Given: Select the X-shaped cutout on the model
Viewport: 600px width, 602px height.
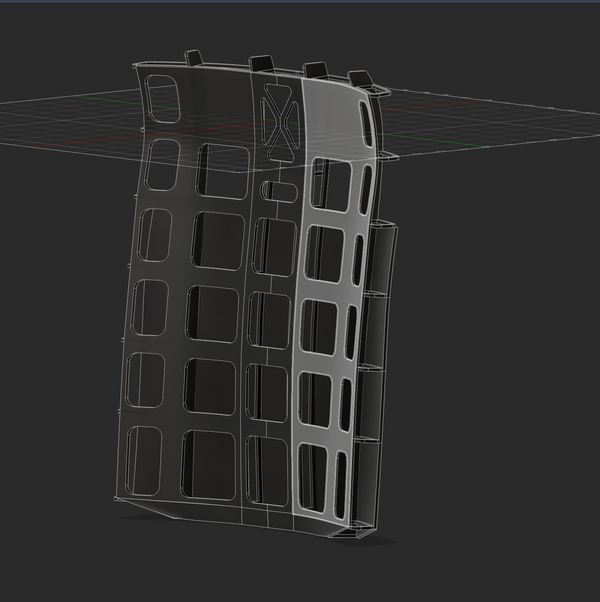Looking at the screenshot, I should pyautogui.click(x=280, y=122).
